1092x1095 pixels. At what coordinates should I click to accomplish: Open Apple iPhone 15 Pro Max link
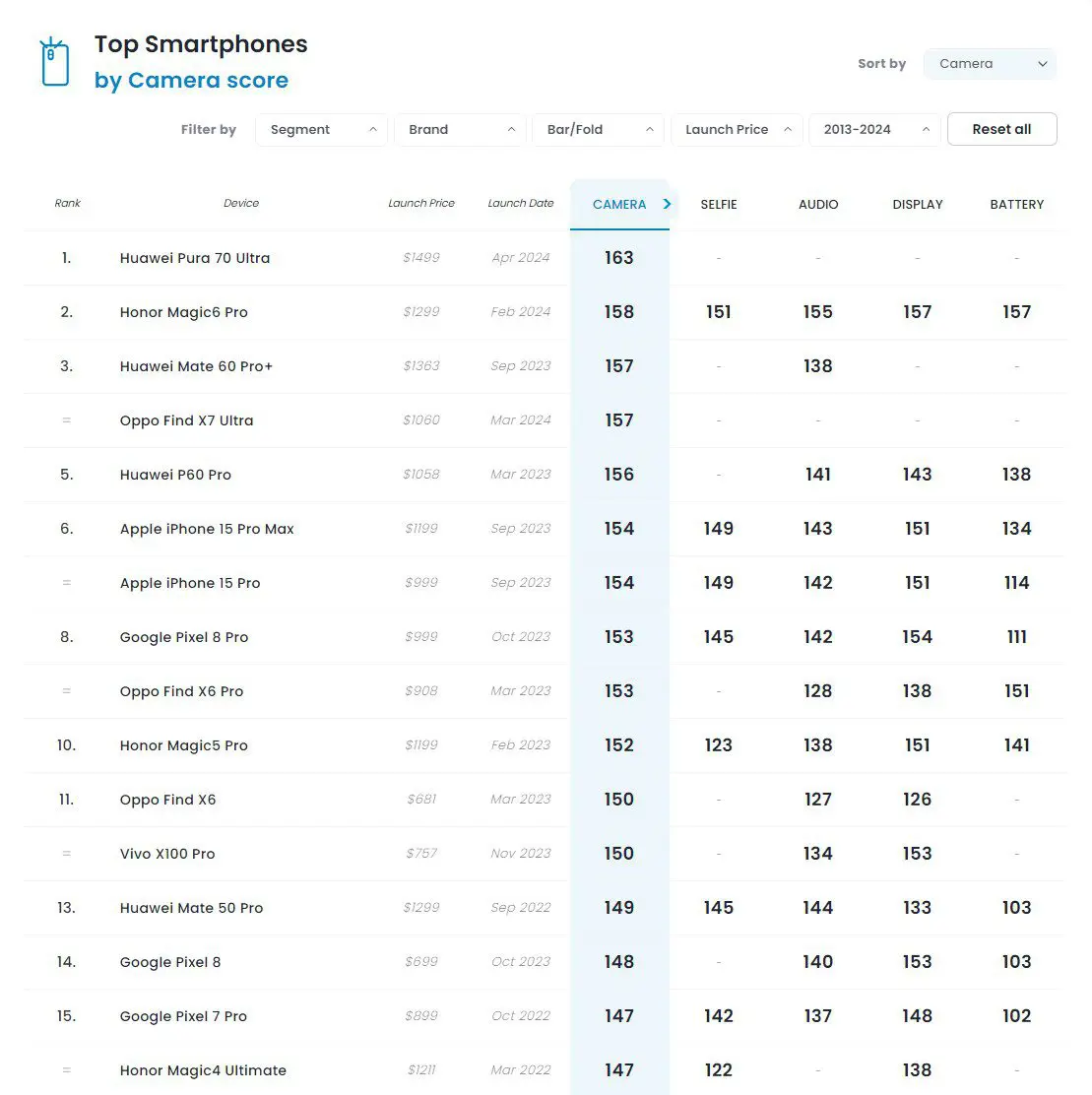tap(207, 529)
